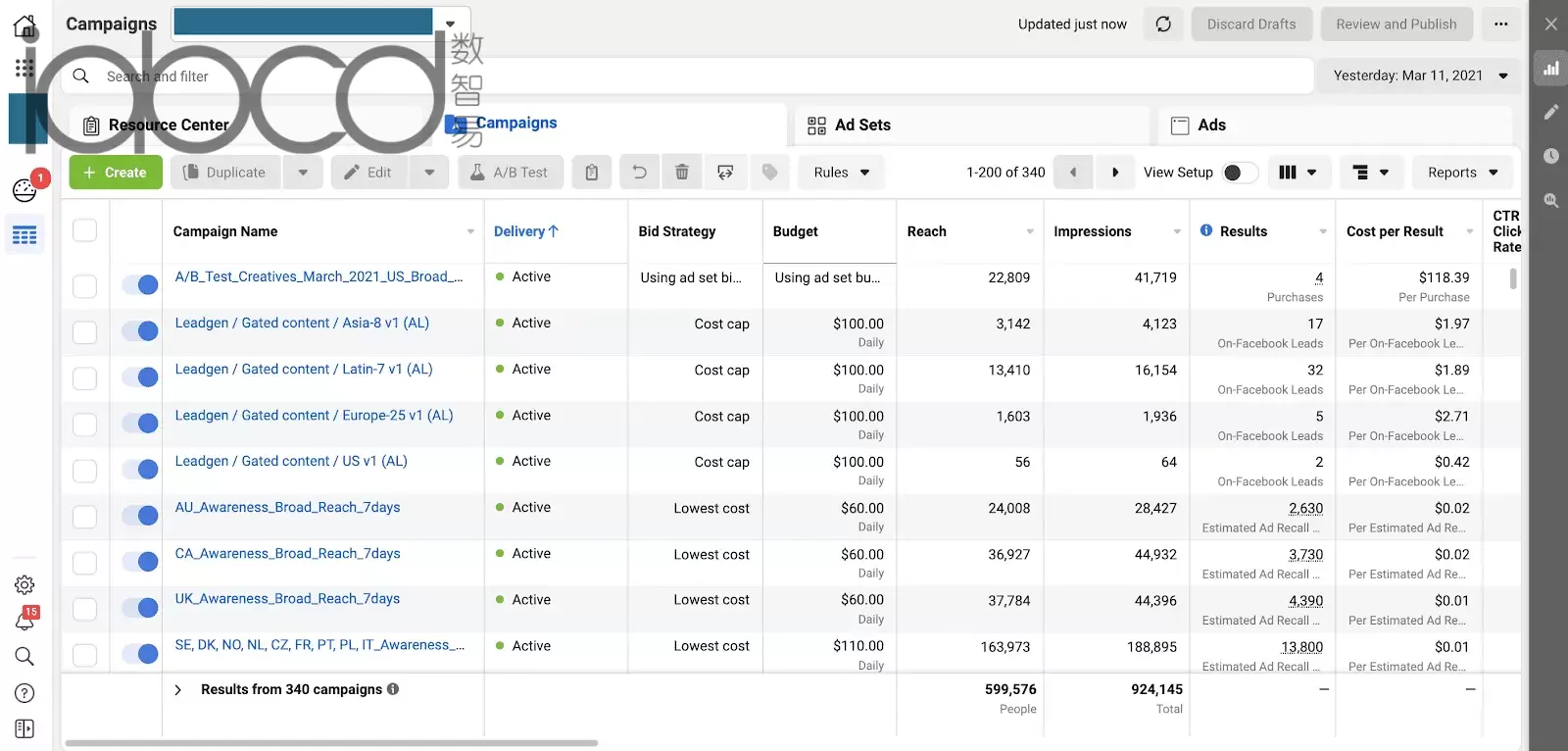Click the inspect magnifier icon on right sidebar
The width and height of the screenshot is (1568, 751).
click(1551, 200)
